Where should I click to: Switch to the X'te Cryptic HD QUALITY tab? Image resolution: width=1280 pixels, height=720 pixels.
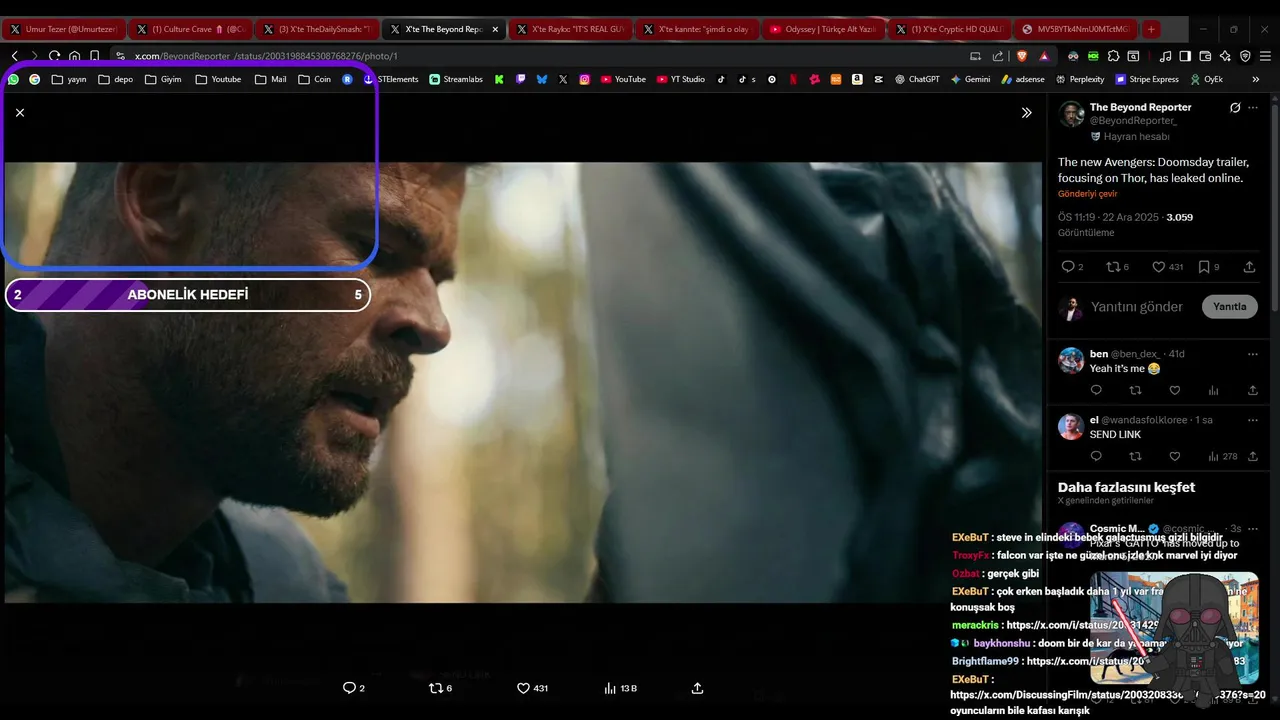pos(950,29)
